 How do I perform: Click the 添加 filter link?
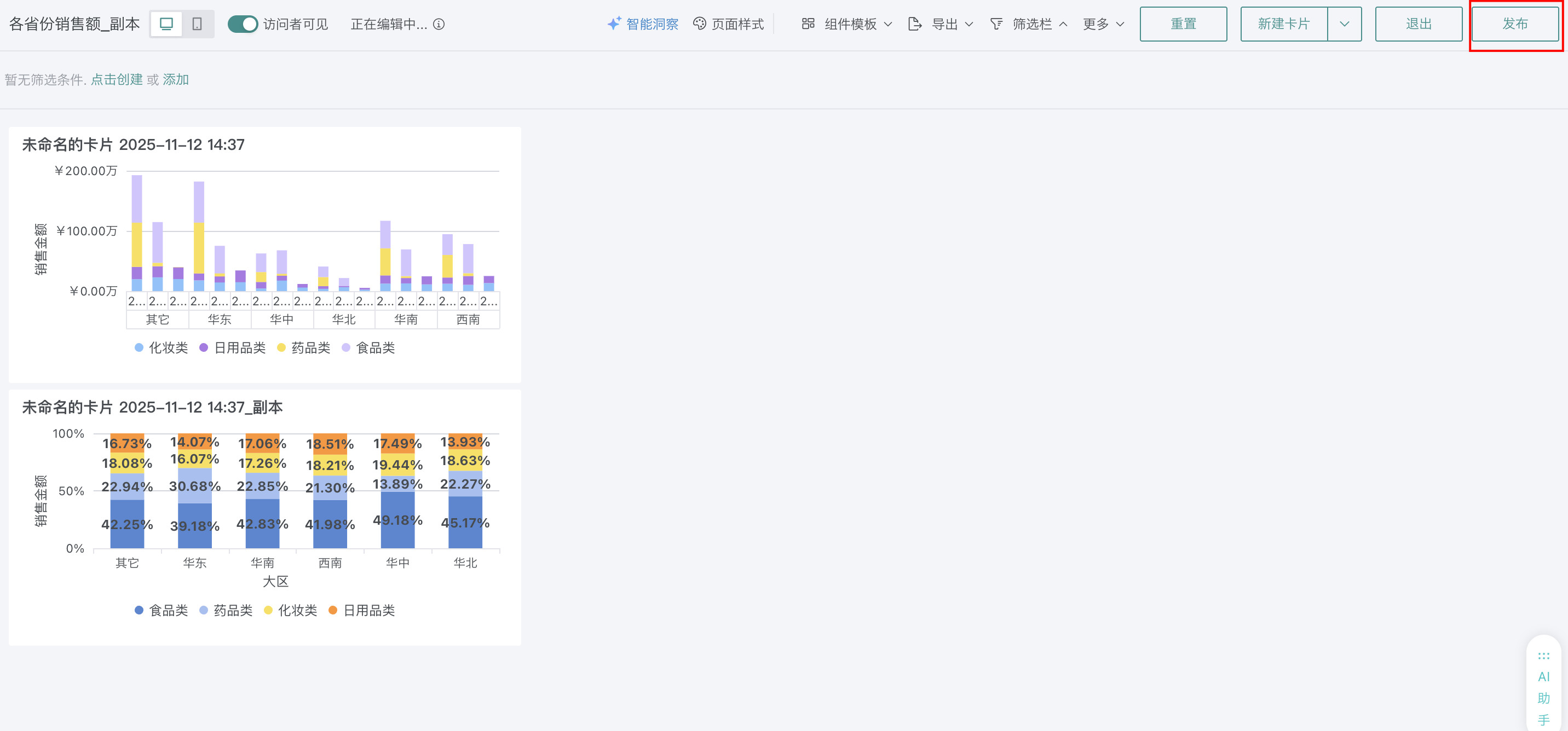pyautogui.click(x=176, y=80)
